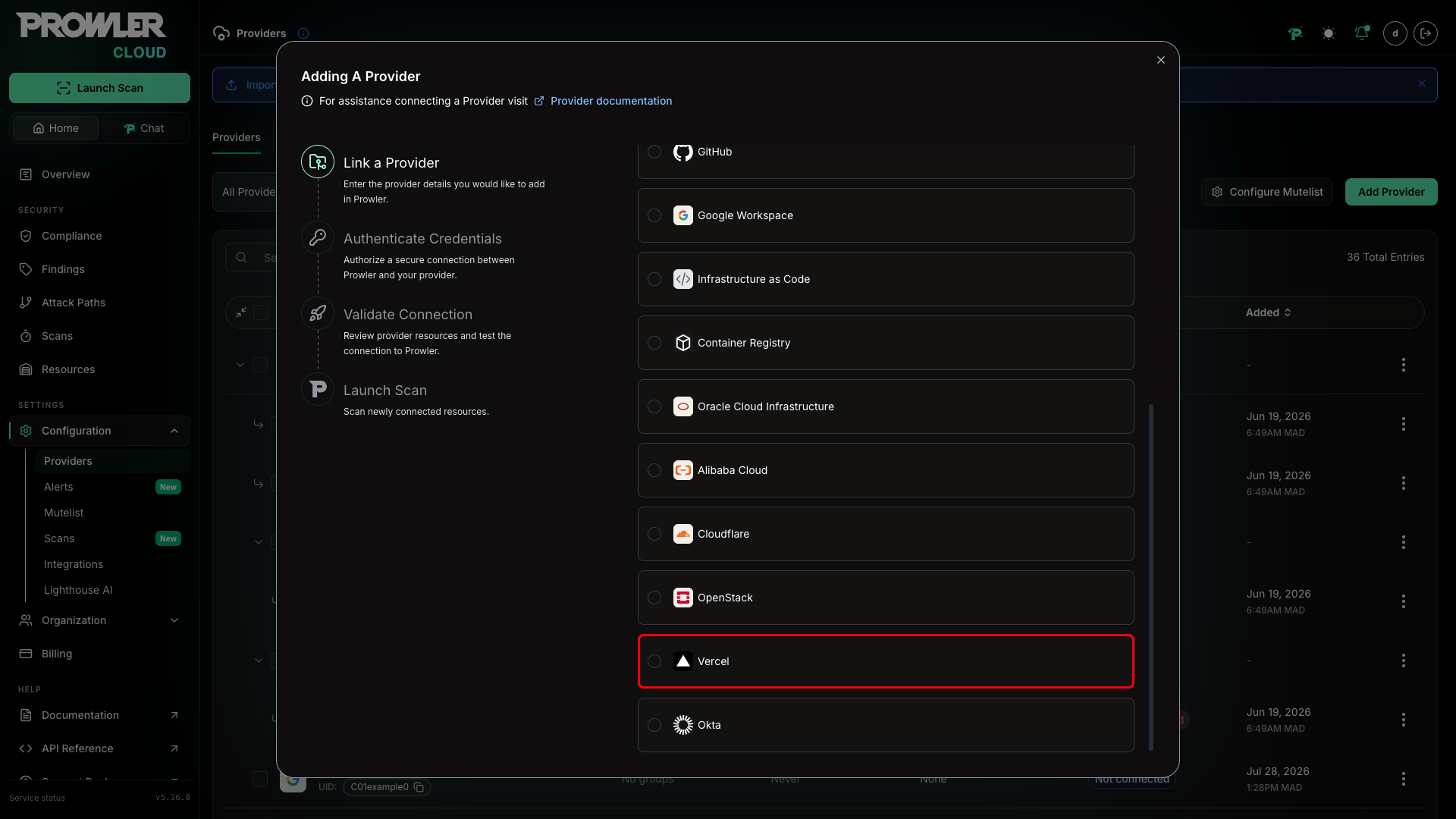
Task: Collapse the Configuration section
Action: coord(99,431)
